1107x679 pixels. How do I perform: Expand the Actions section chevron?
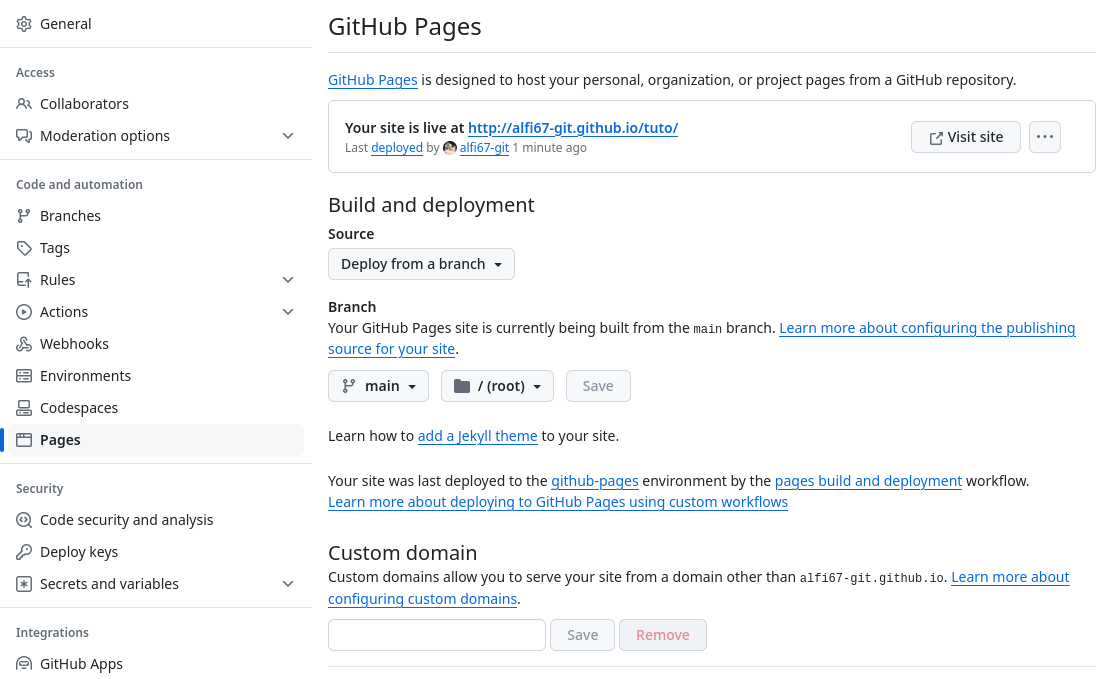[x=288, y=312]
